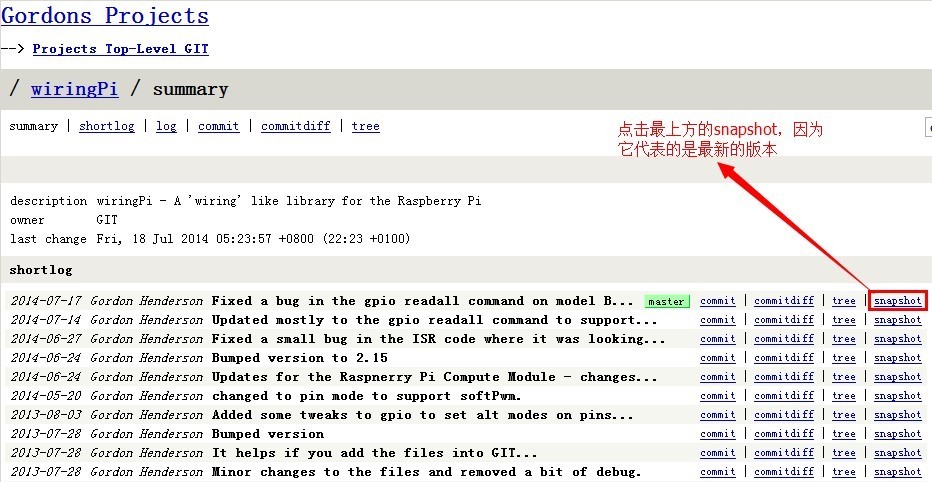This screenshot has height=482, width=932.
Task: Open 'Updated mostly to the gpio readall' message
Action: point(434,320)
